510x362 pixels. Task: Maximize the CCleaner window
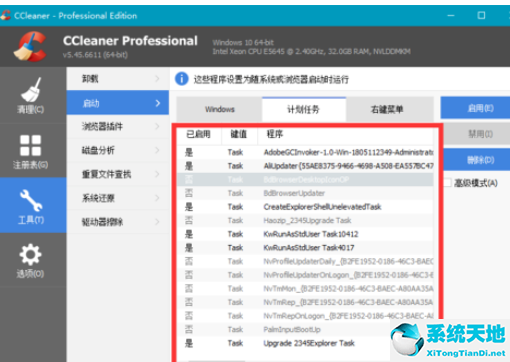point(481,15)
